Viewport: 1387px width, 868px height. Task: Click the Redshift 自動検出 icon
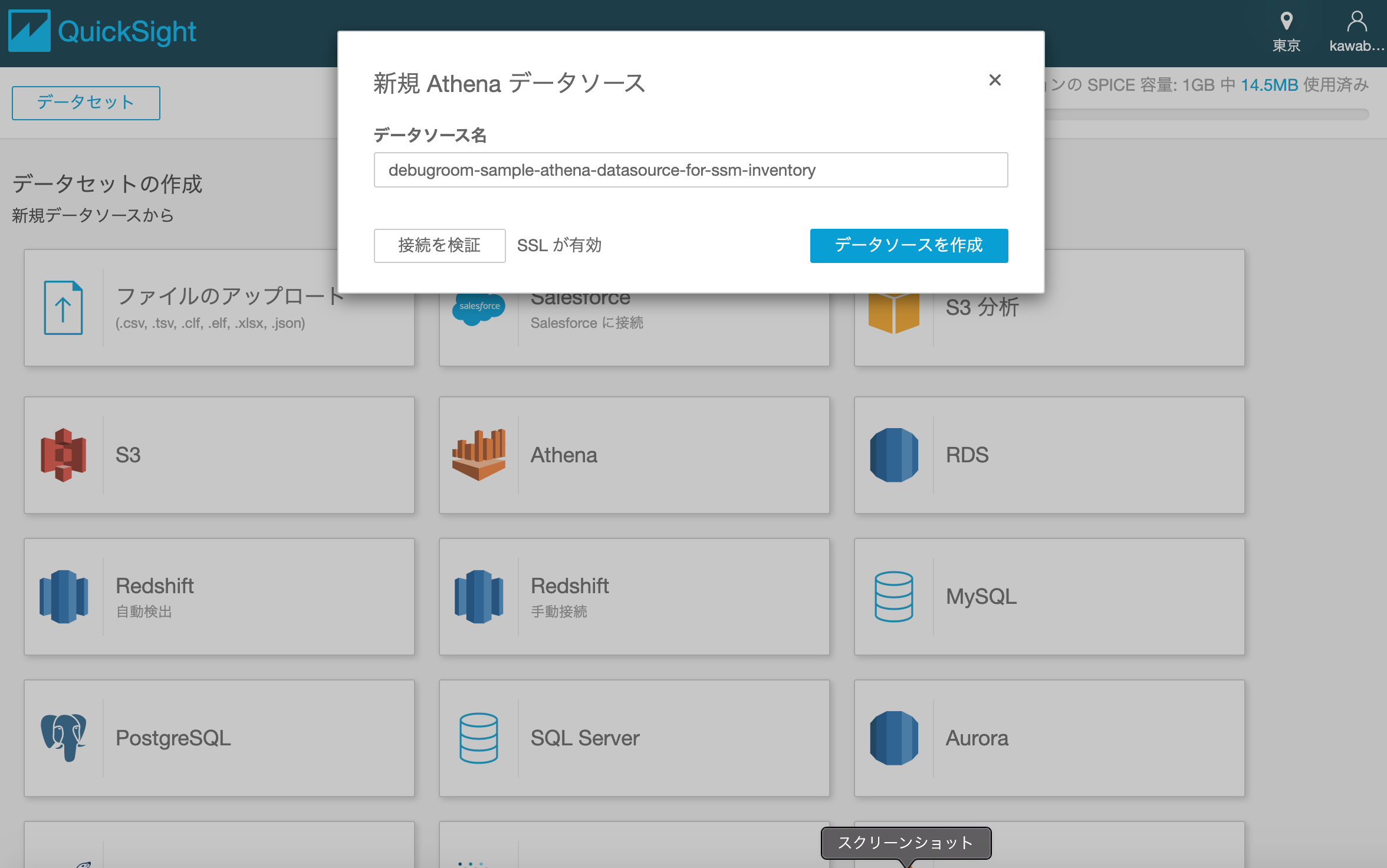[x=64, y=597]
